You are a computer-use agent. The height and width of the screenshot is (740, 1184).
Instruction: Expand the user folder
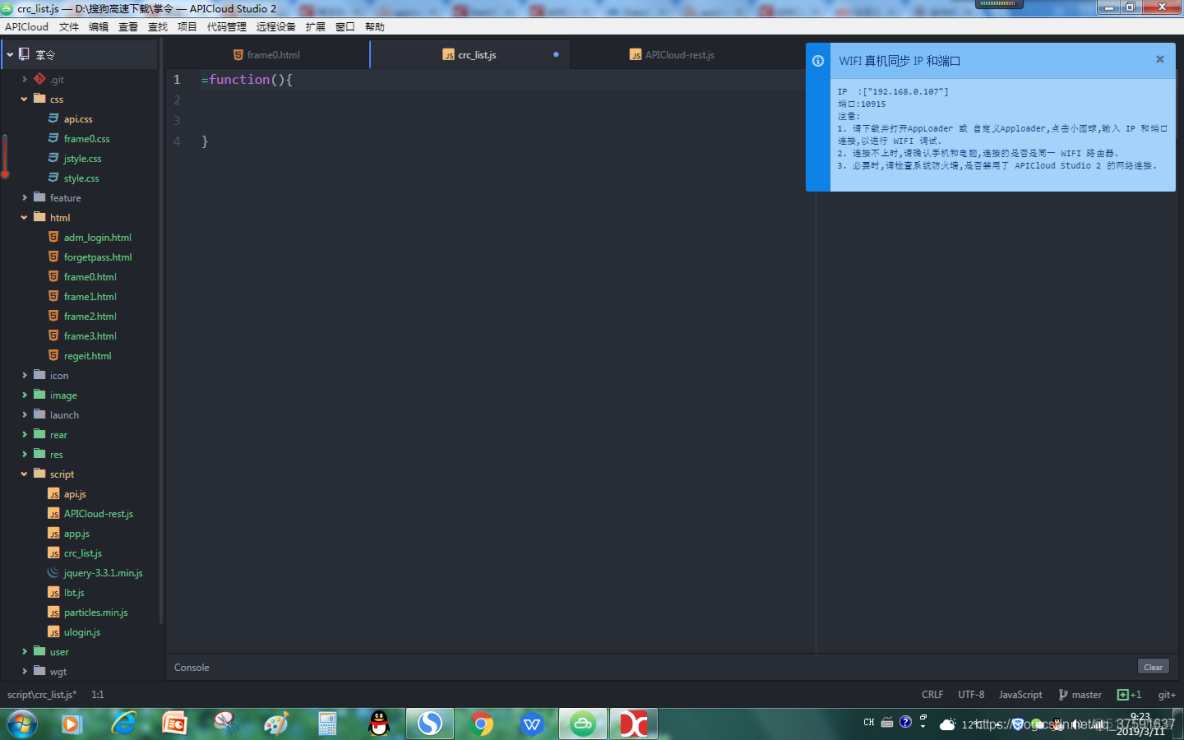click(x=24, y=652)
